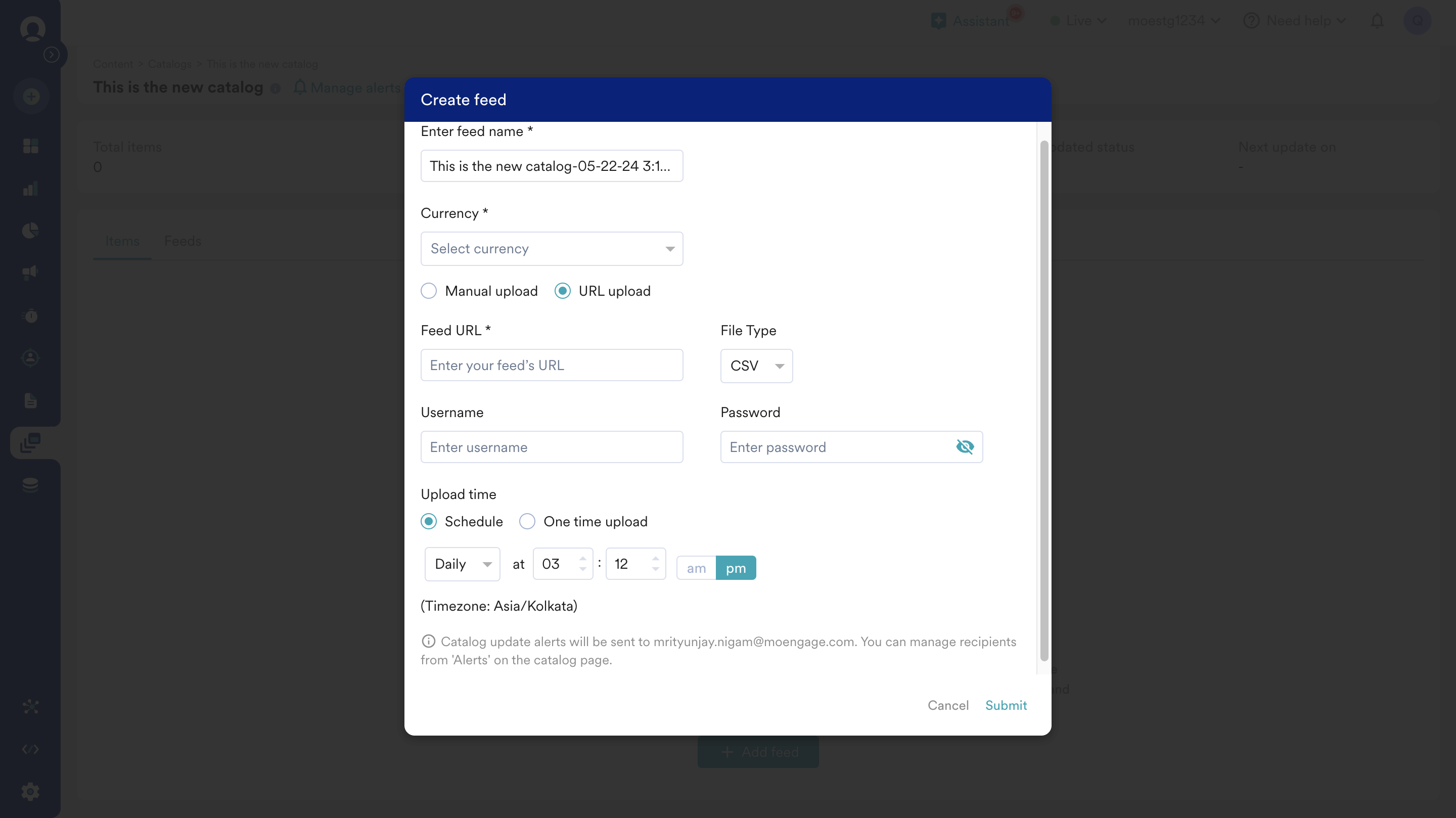The width and height of the screenshot is (1456, 818).
Task: Open the Daily frequency dropdown
Action: [462, 564]
